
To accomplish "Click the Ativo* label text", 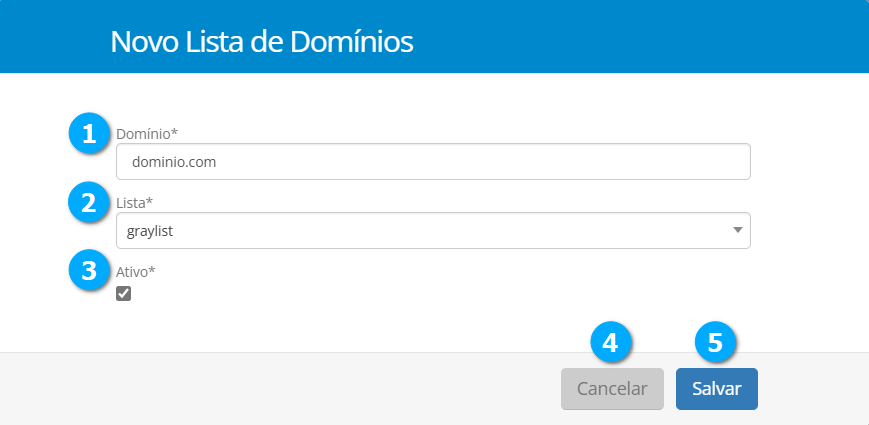I will [x=136, y=271].
